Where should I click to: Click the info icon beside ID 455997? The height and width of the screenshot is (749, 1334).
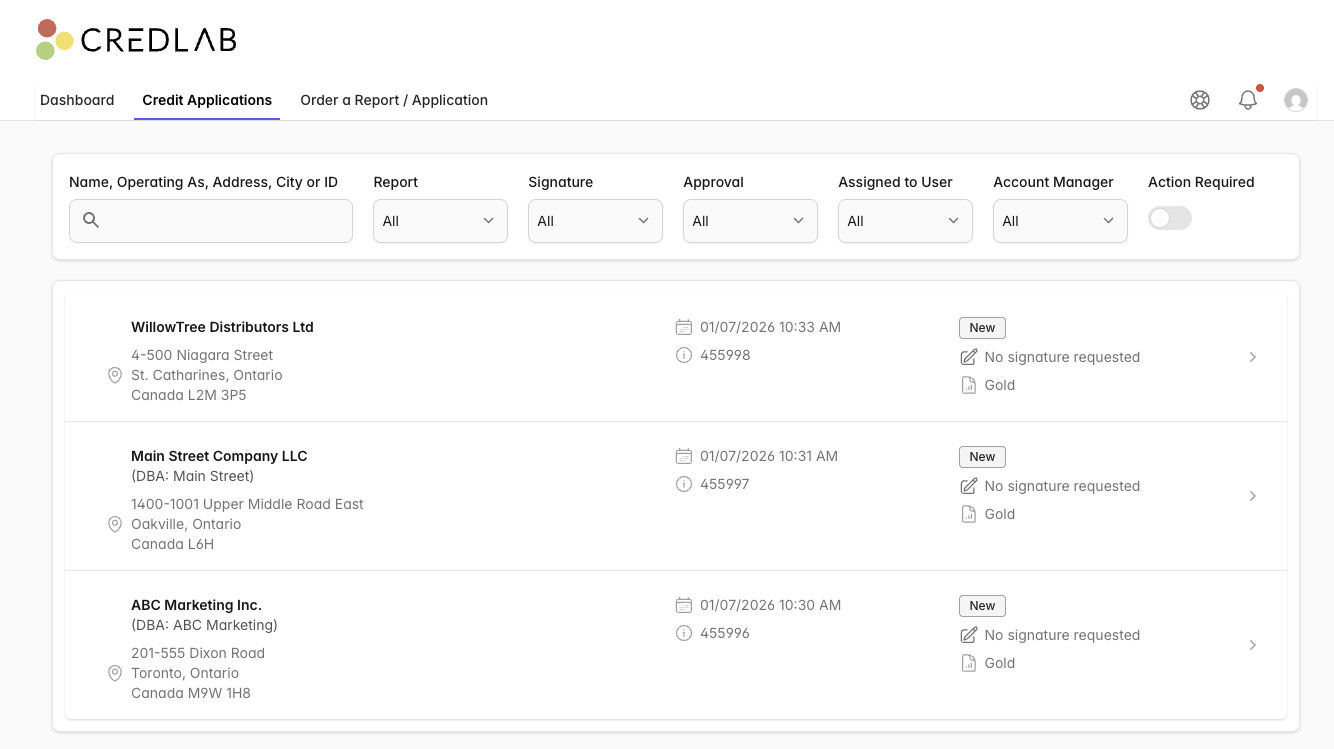[684, 484]
